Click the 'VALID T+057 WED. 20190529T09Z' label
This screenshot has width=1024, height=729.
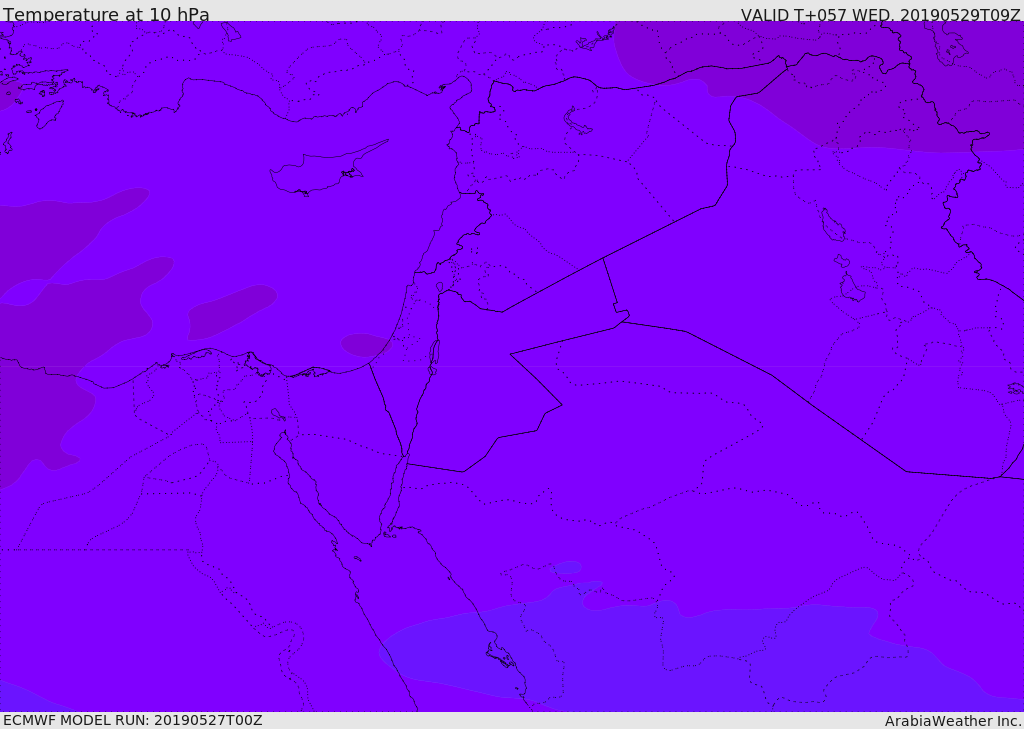coord(880,14)
